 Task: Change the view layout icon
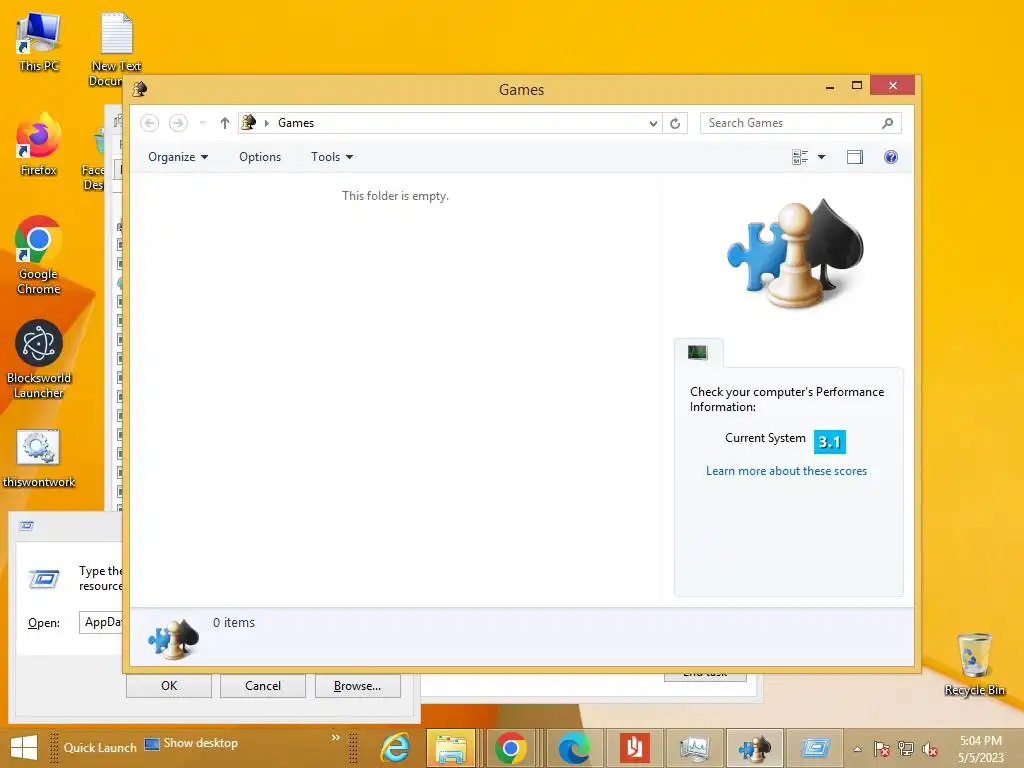pyautogui.click(x=800, y=157)
